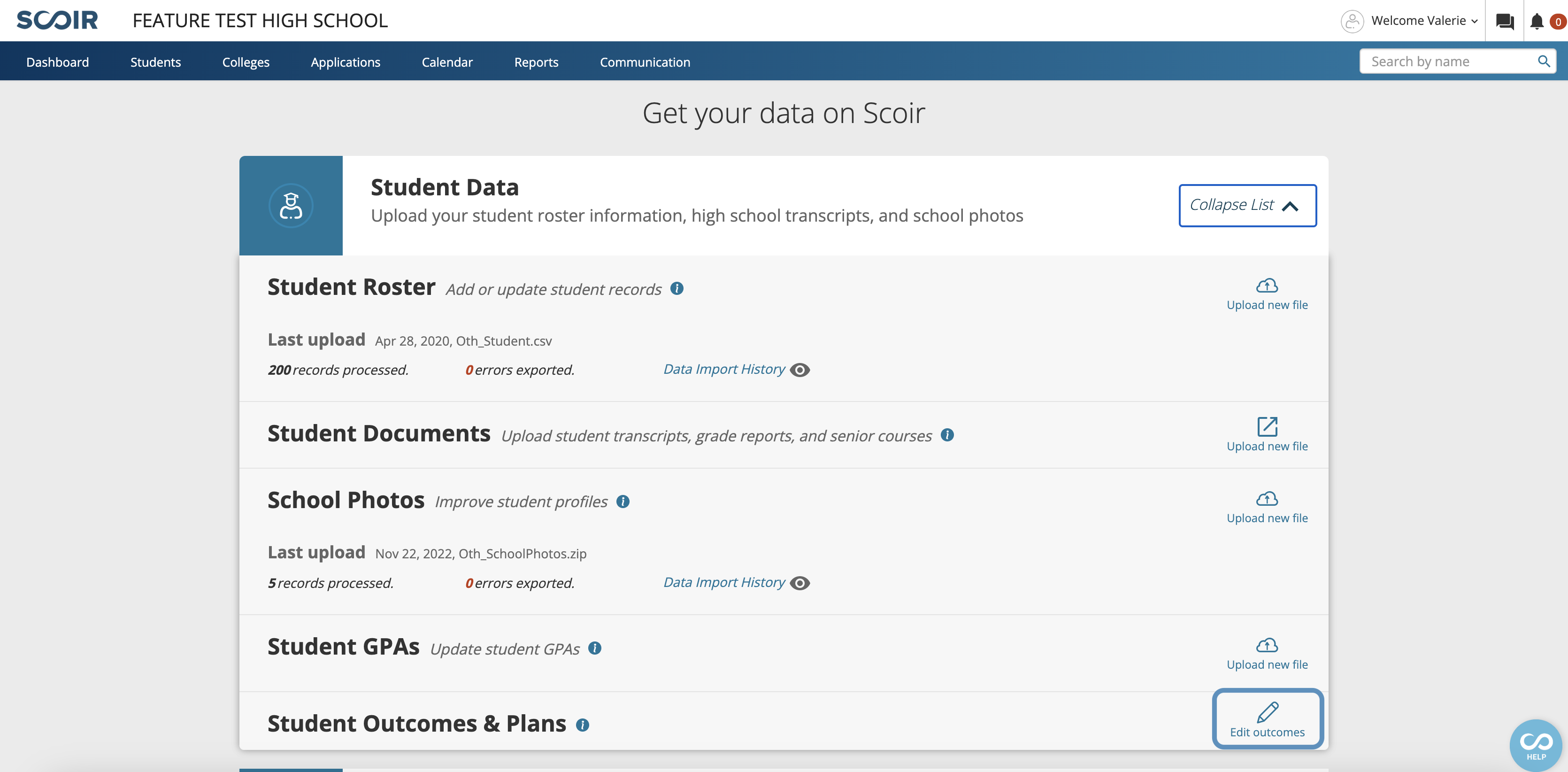
Task: Click the Edit outcomes label
Action: click(x=1267, y=733)
